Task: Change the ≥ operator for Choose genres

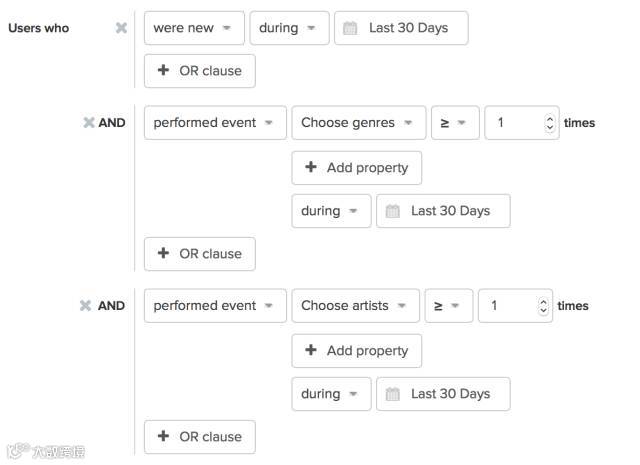Action: (452, 123)
